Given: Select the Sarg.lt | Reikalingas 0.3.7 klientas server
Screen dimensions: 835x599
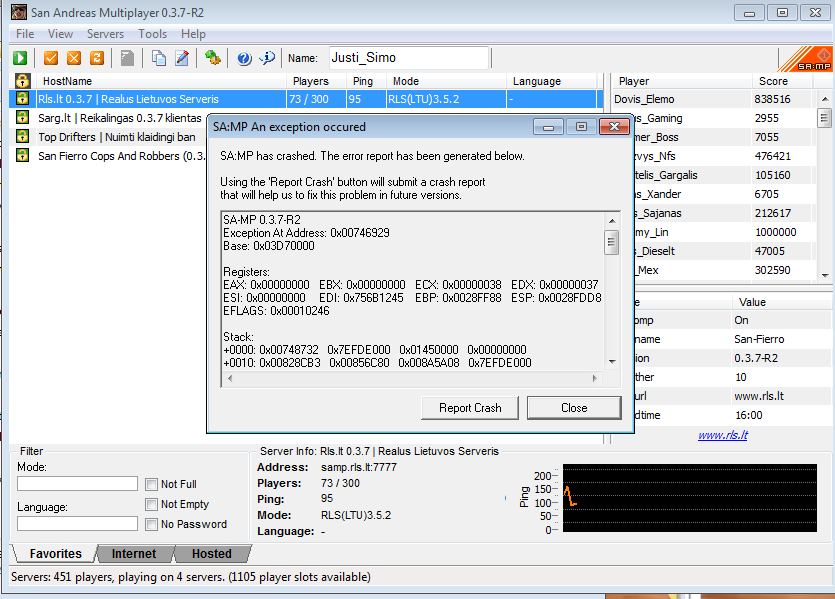Looking at the screenshot, I should tap(120, 118).
